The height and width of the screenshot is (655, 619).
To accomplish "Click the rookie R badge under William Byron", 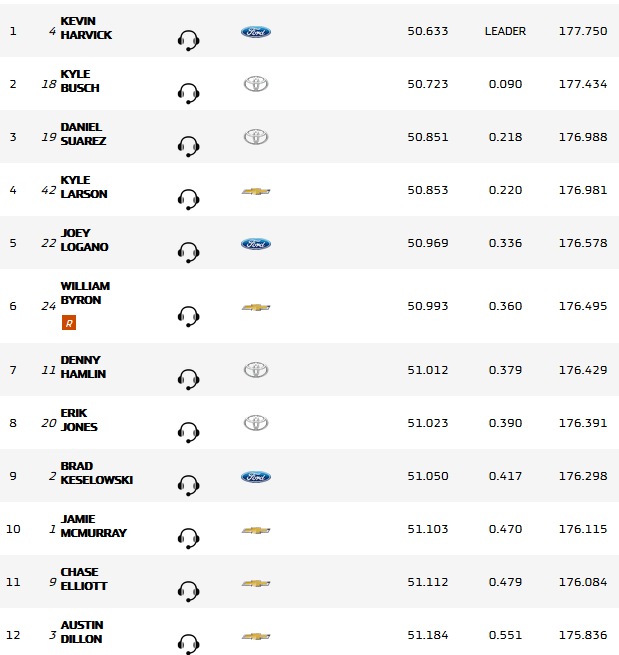I will click(68, 322).
